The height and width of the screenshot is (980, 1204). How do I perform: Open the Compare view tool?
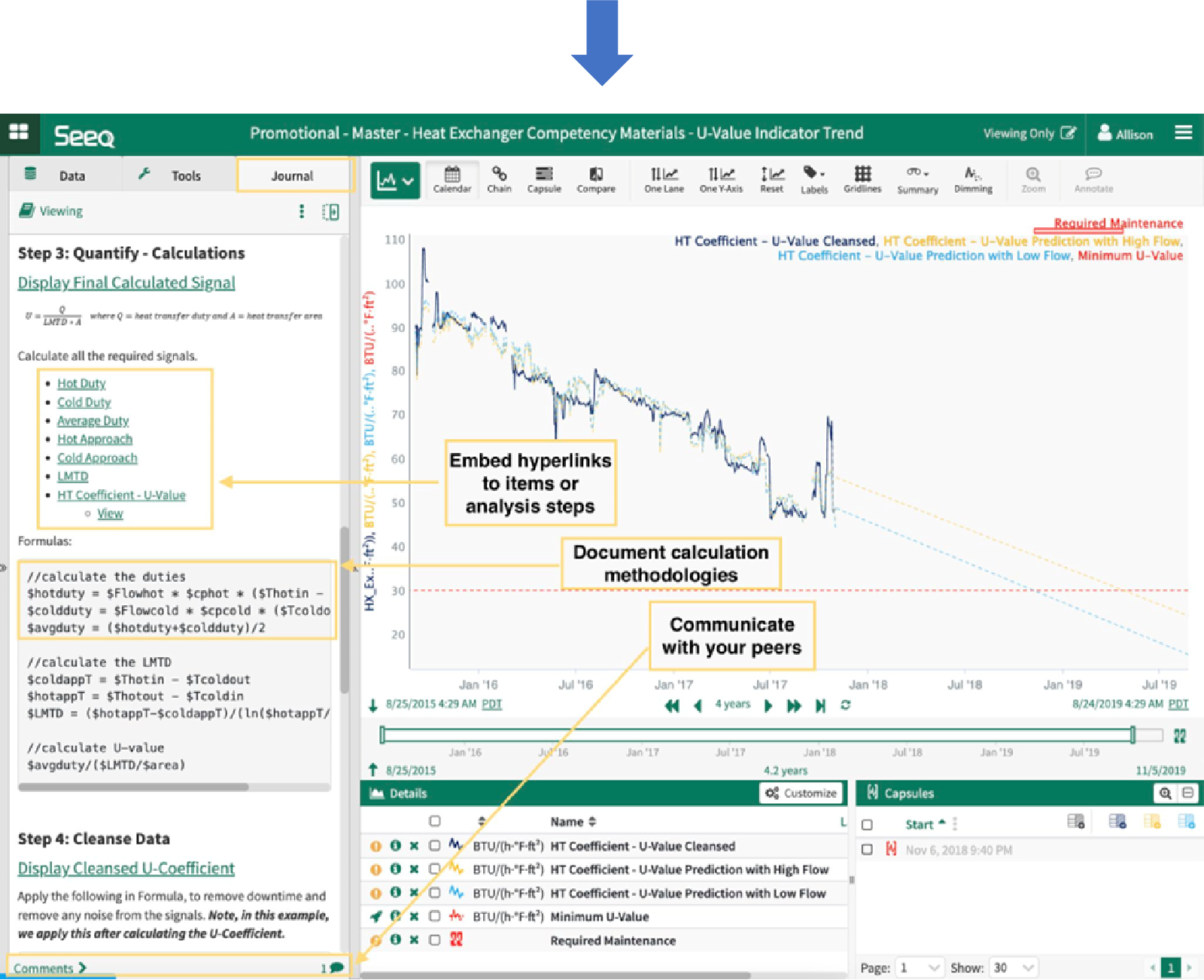[596, 180]
